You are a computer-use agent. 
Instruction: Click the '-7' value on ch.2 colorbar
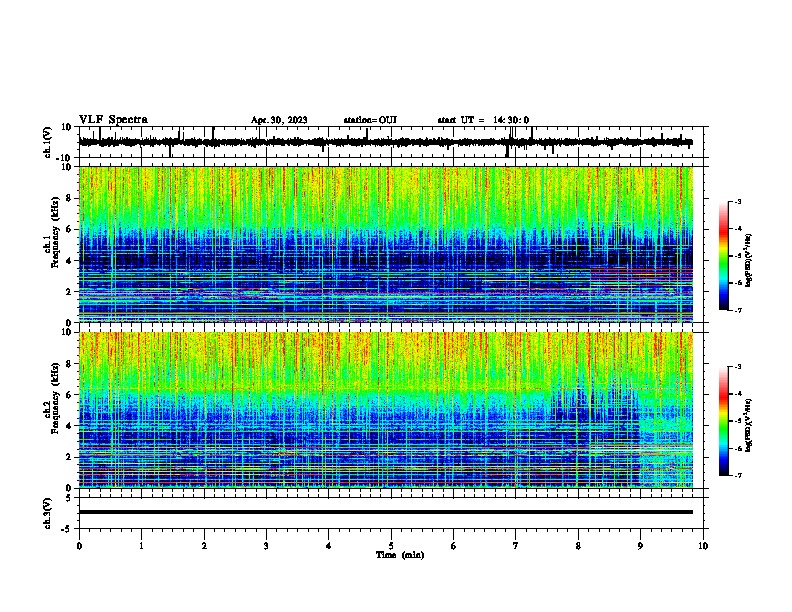tap(737, 475)
